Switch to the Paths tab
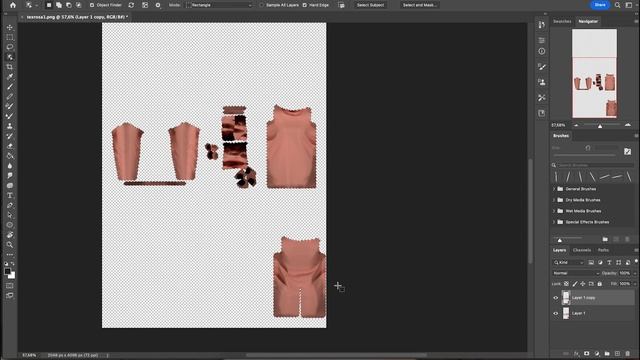This screenshot has height=360, width=640. (603, 250)
